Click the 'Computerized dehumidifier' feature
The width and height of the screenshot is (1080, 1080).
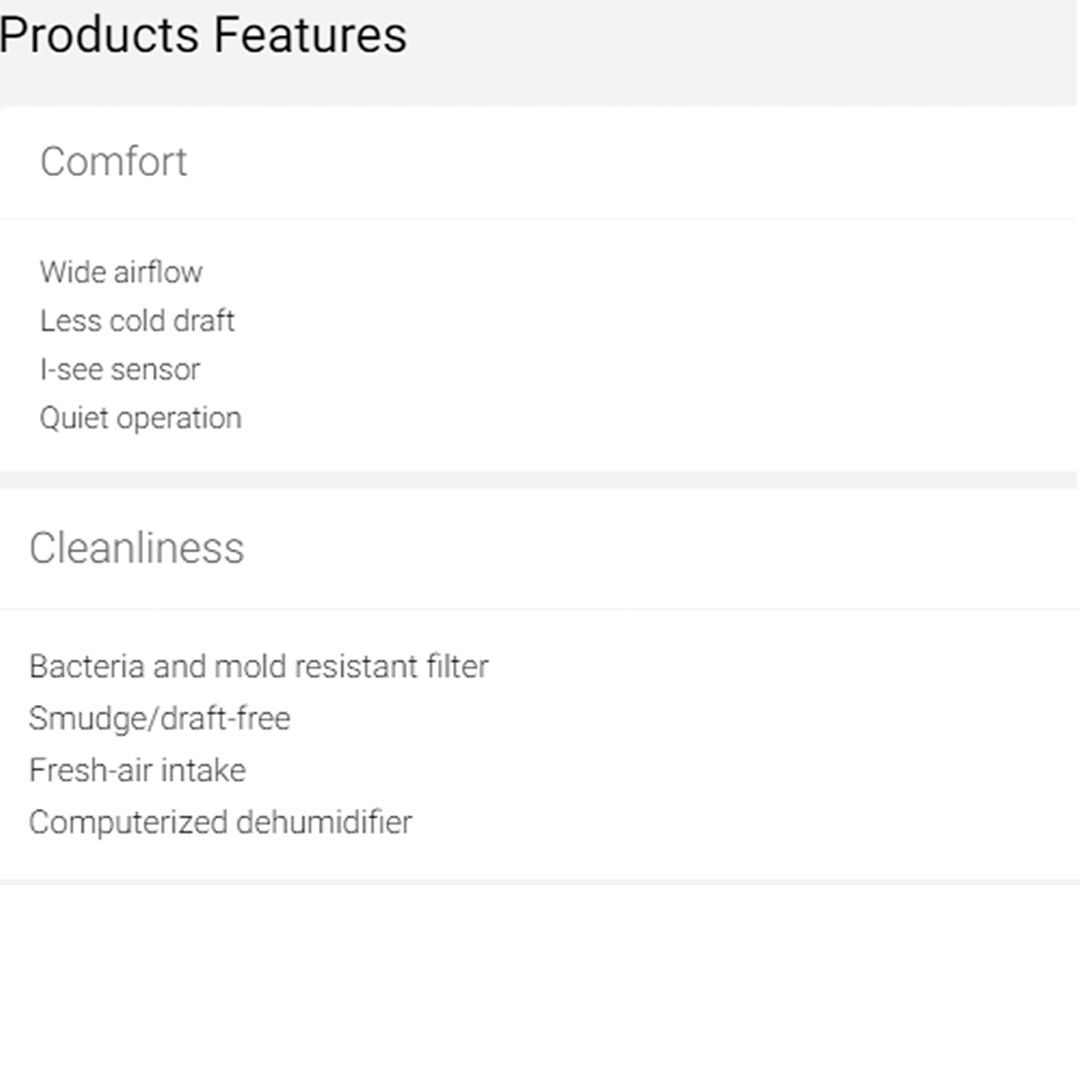tap(220, 823)
